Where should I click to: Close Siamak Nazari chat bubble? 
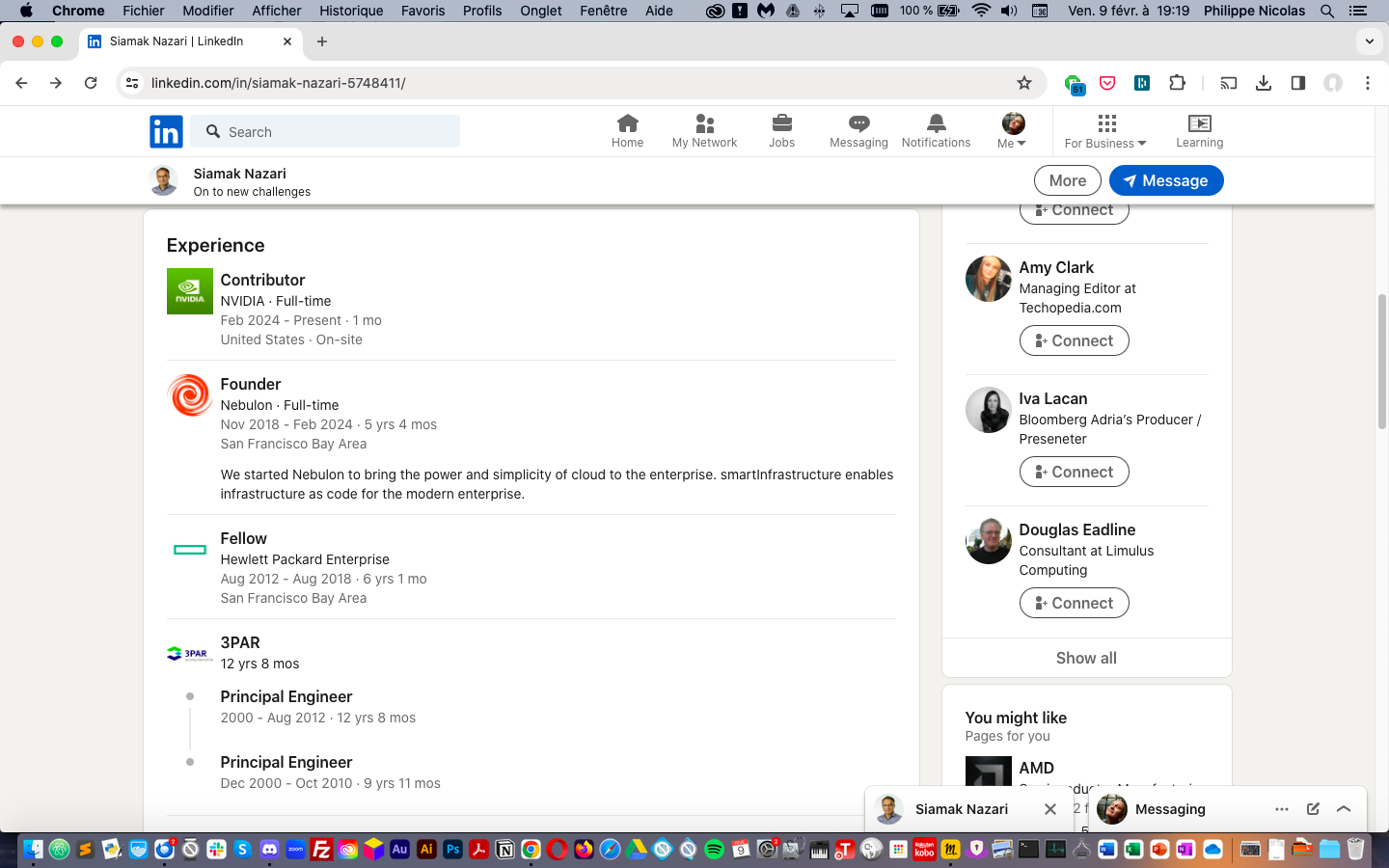pos(1050,809)
